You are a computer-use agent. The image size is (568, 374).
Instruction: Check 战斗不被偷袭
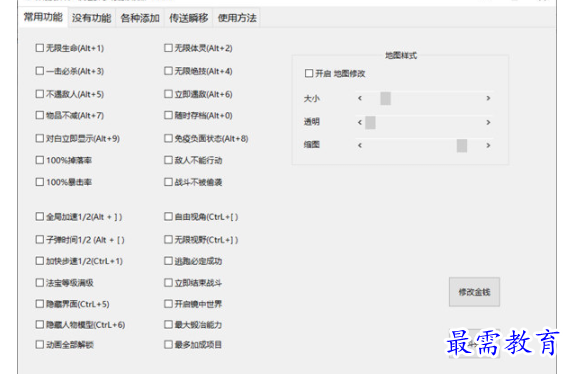tap(168, 182)
